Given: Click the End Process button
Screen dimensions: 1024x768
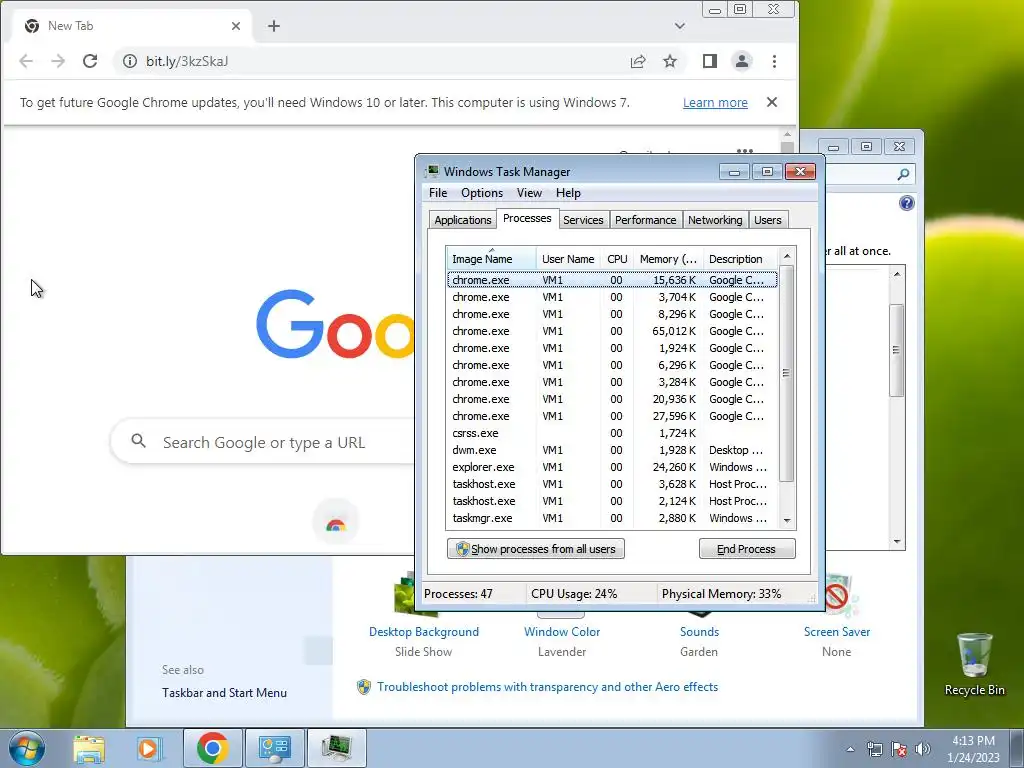Looking at the screenshot, I should tap(746, 549).
